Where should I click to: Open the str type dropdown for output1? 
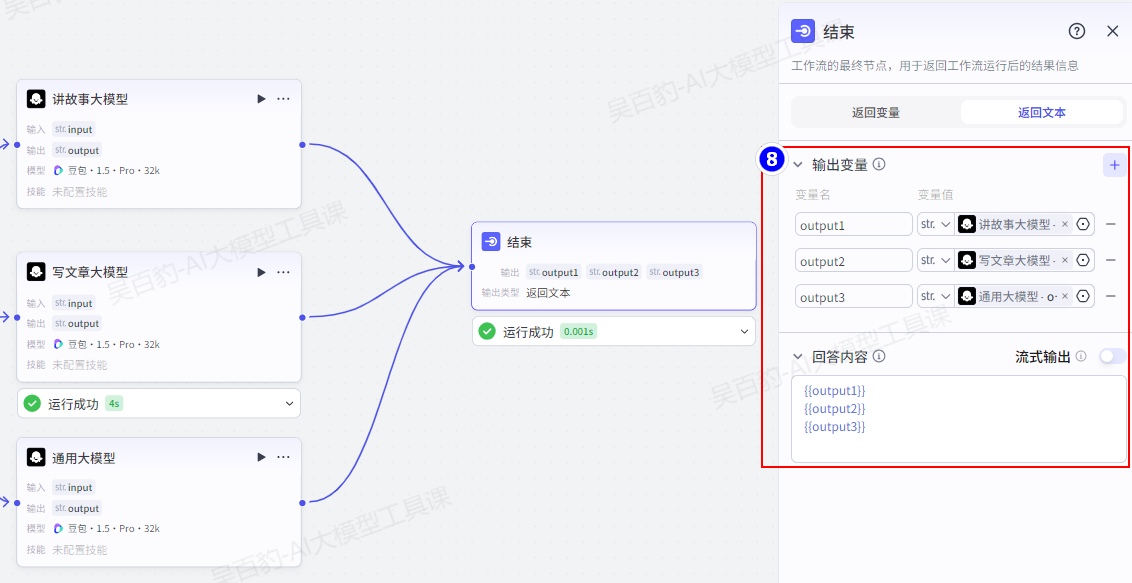pos(935,224)
